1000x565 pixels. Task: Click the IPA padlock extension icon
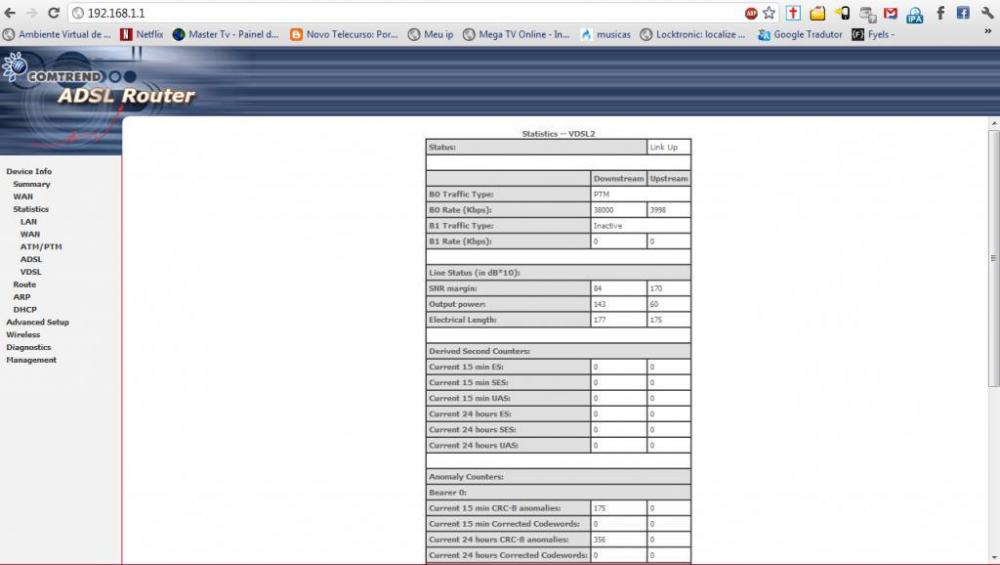[915, 13]
